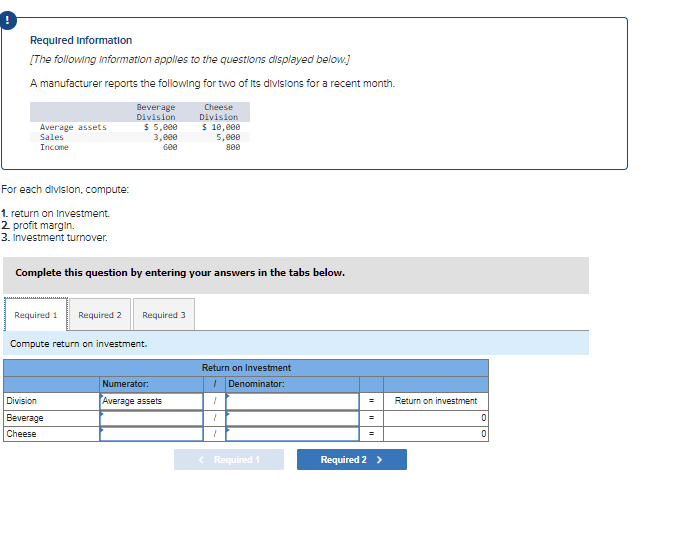The image size is (684, 544).
Task: Click the Beverage sales value 3,000
Action: click(165, 137)
